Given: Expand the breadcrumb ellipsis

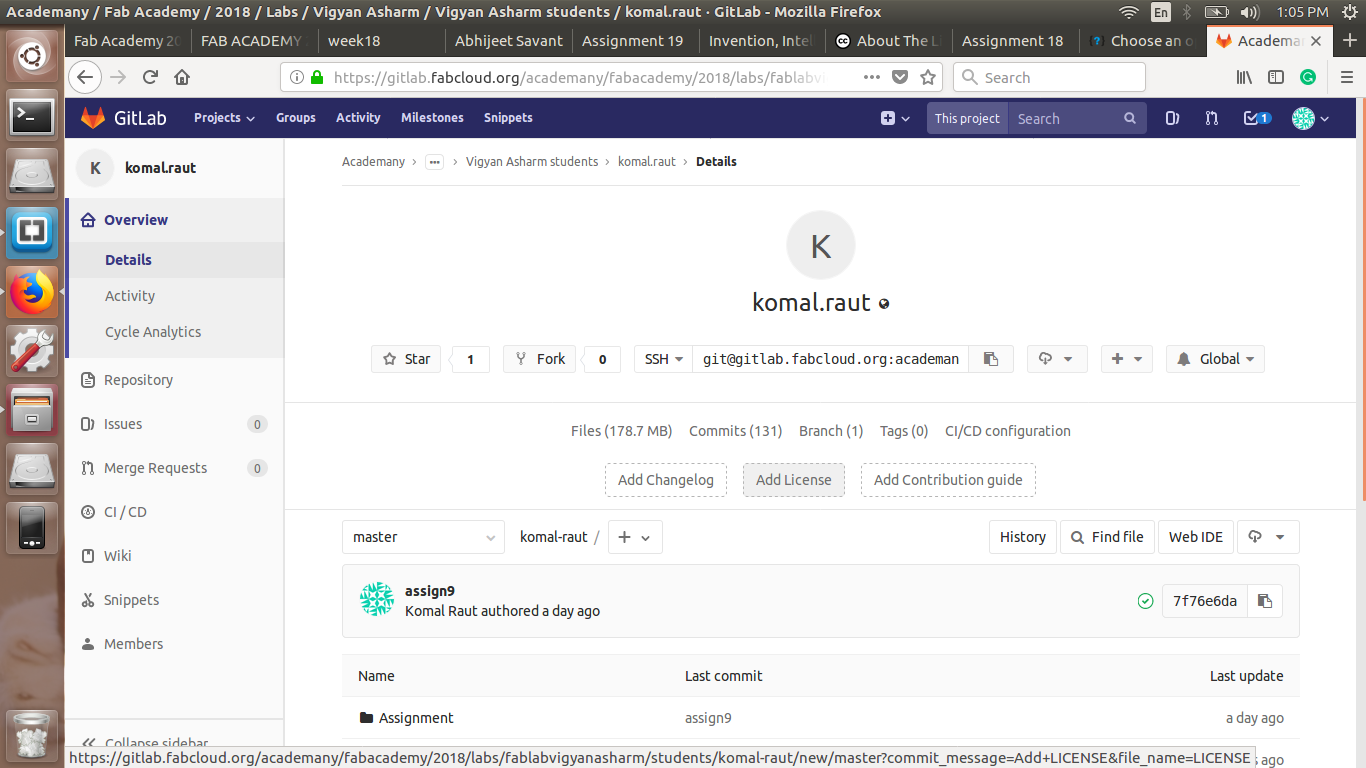Looking at the screenshot, I should [434, 162].
